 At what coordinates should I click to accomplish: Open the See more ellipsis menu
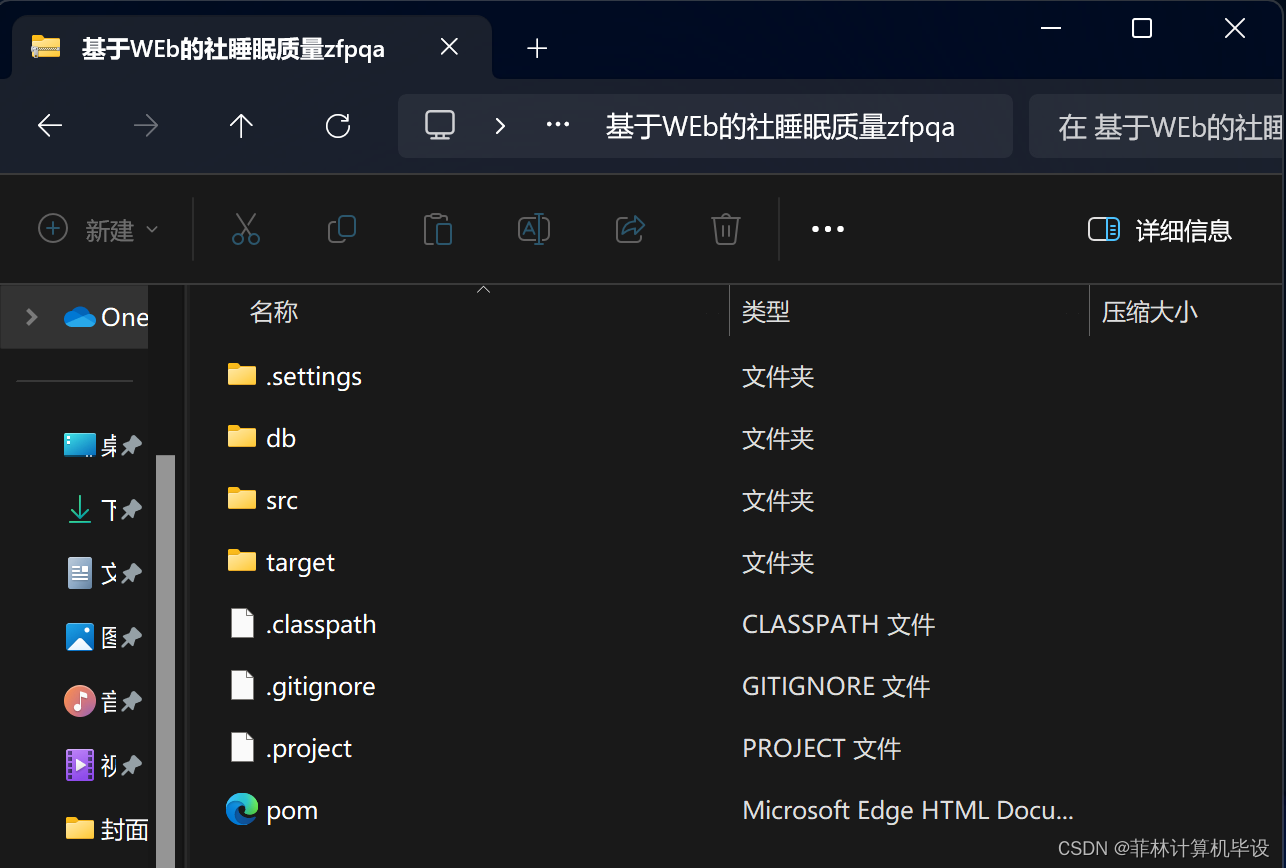pyautogui.click(x=827, y=229)
